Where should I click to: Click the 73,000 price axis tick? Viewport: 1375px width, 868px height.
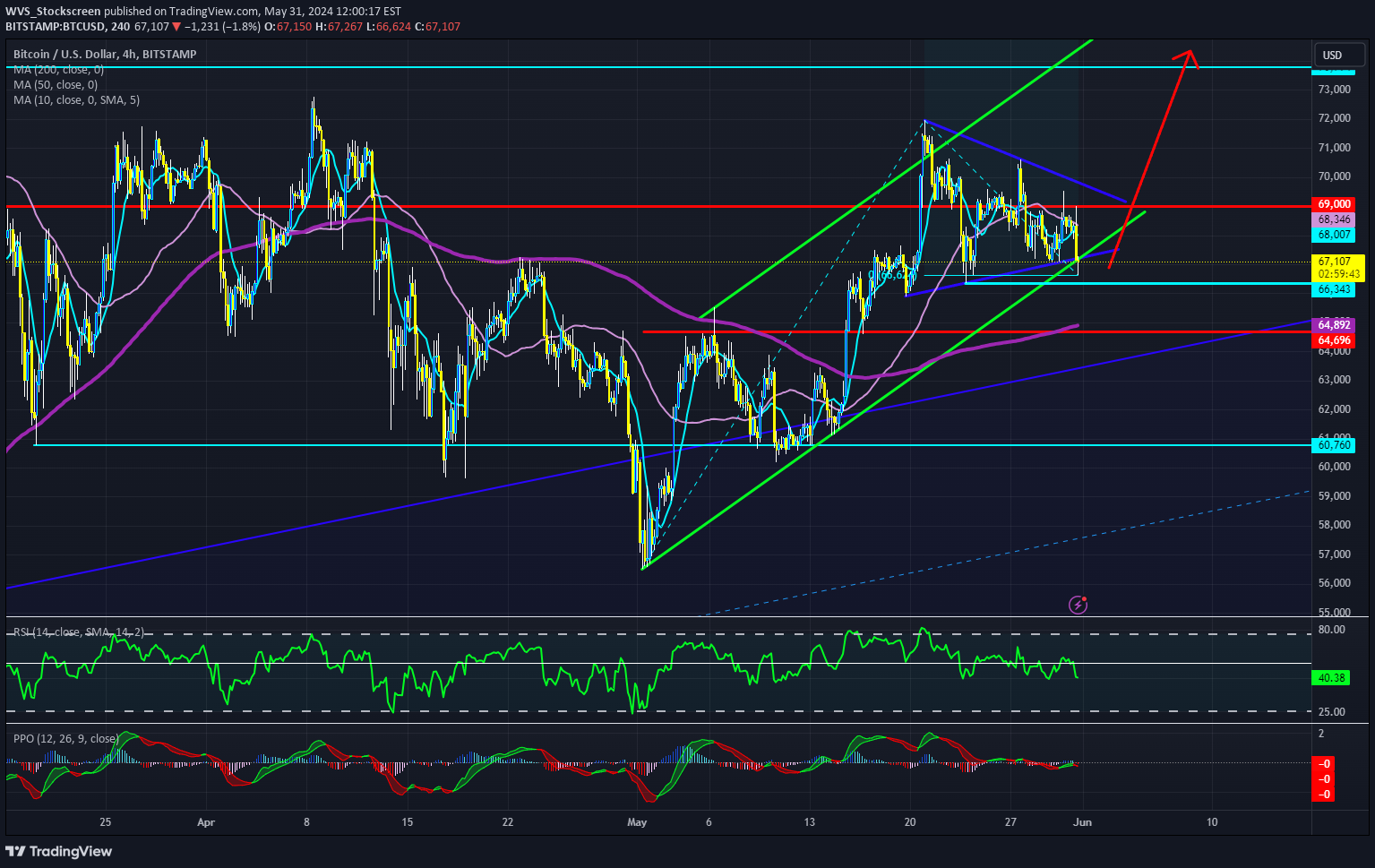(x=1334, y=90)
